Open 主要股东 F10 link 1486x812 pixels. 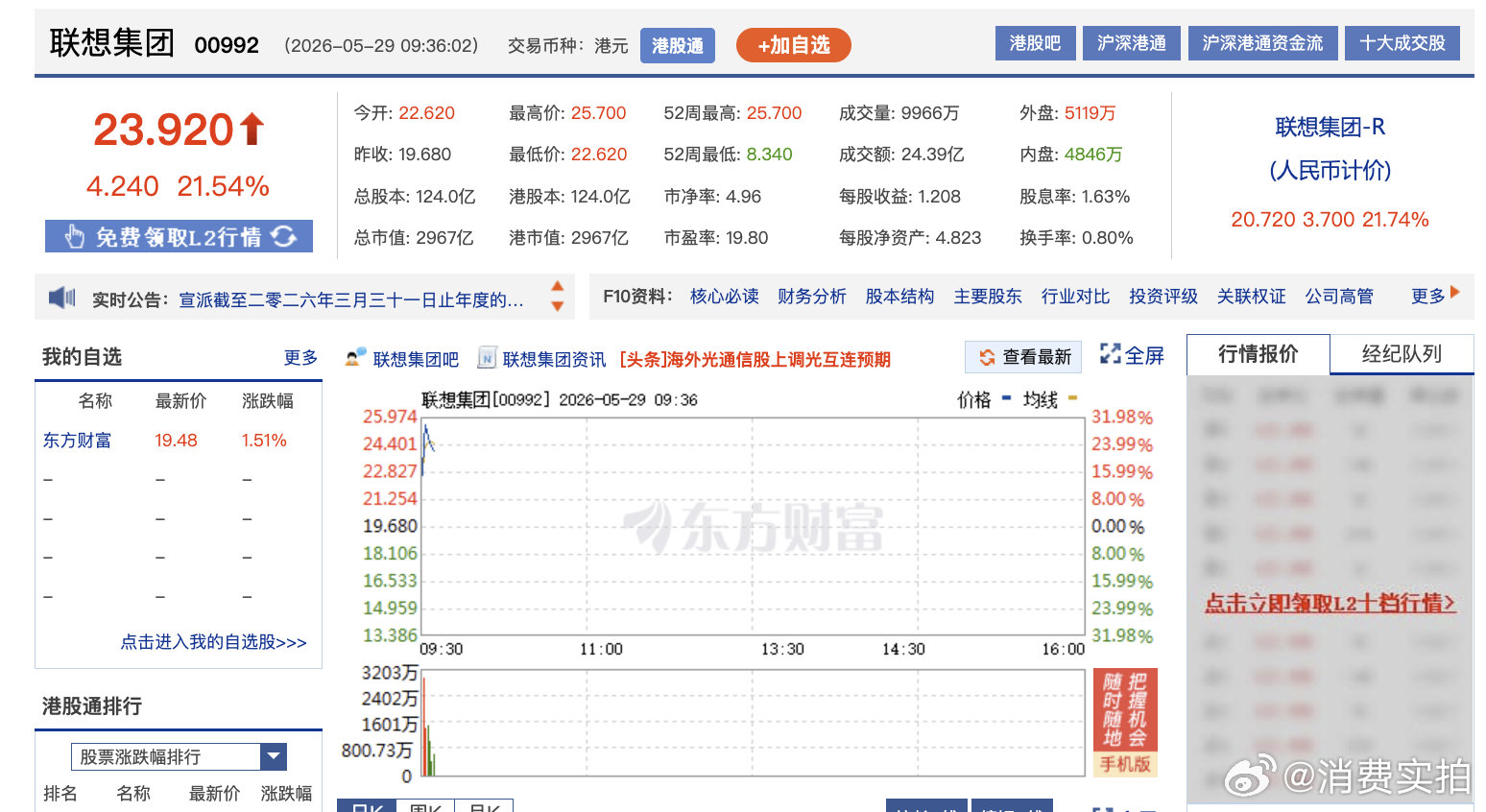(x=988, y=297)
